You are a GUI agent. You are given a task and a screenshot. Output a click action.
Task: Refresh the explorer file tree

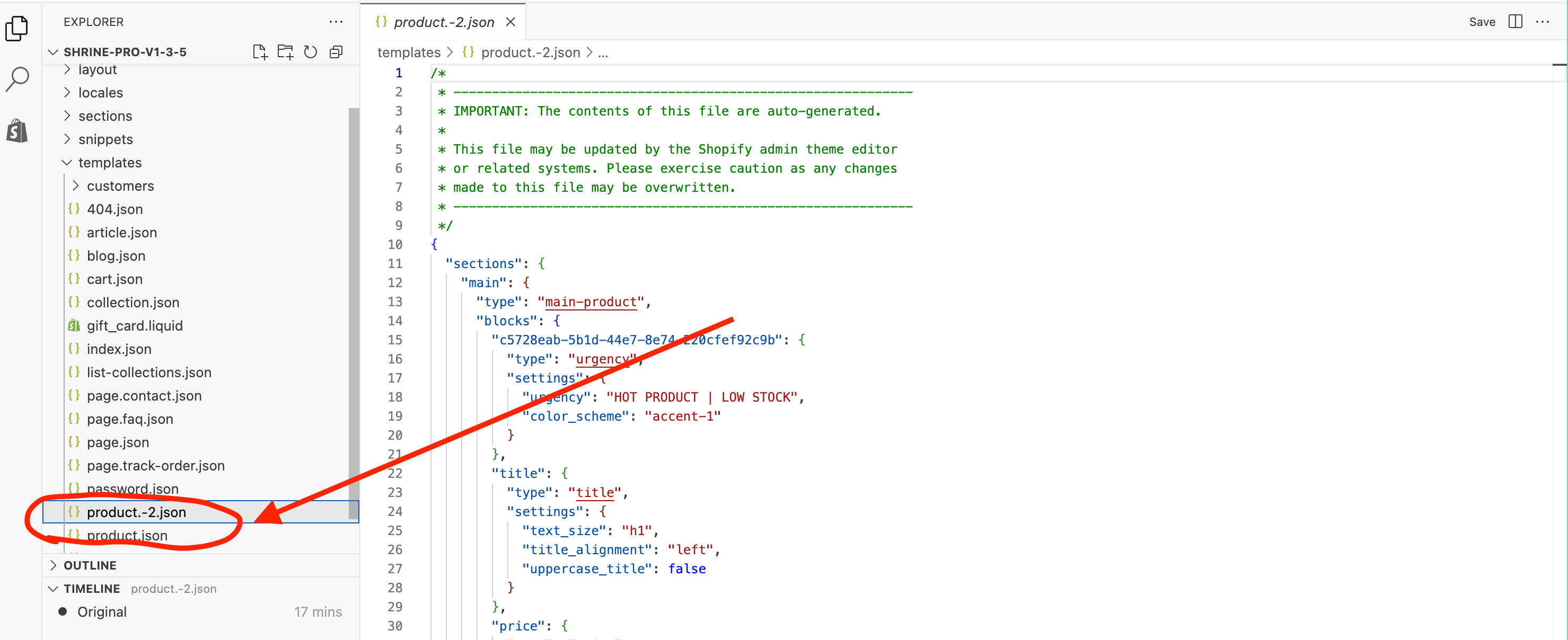[x=311, y=52]
